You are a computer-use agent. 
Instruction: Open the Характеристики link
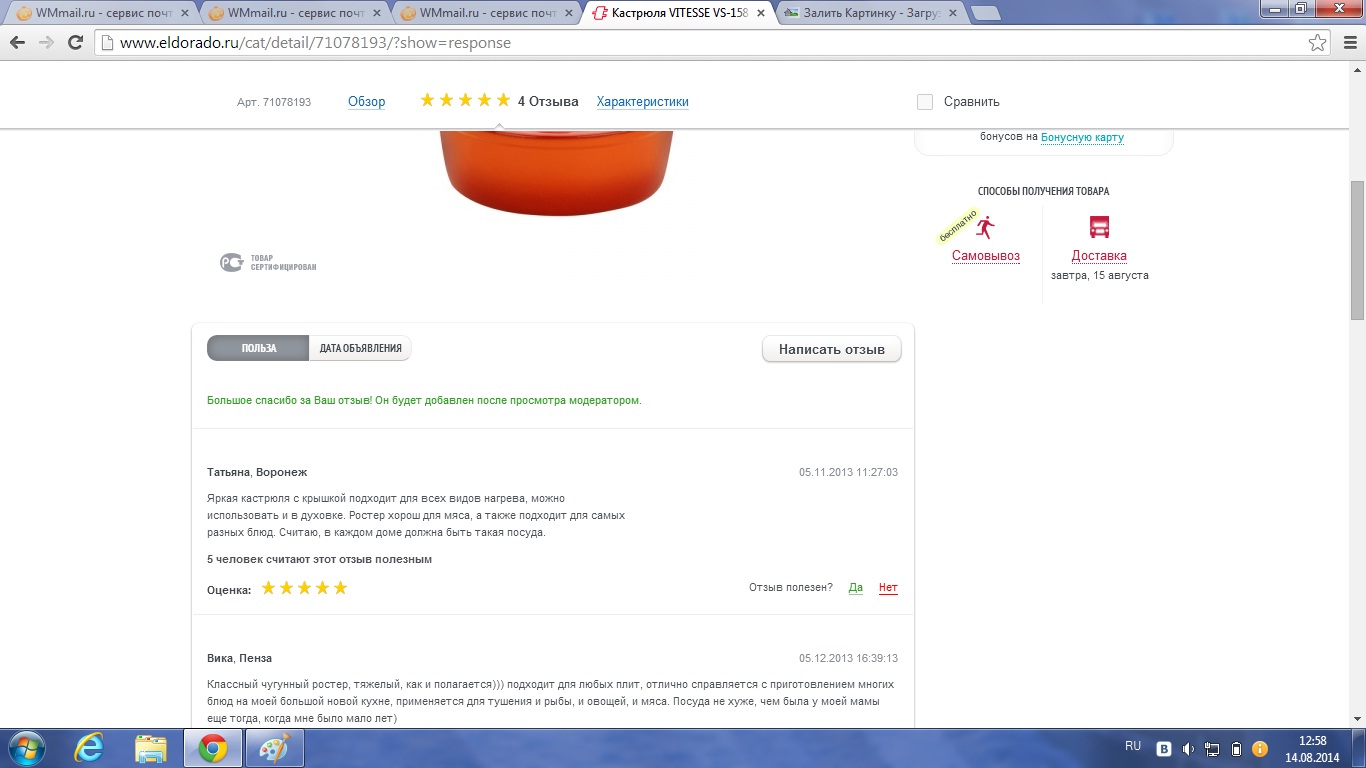coord(642,102)
